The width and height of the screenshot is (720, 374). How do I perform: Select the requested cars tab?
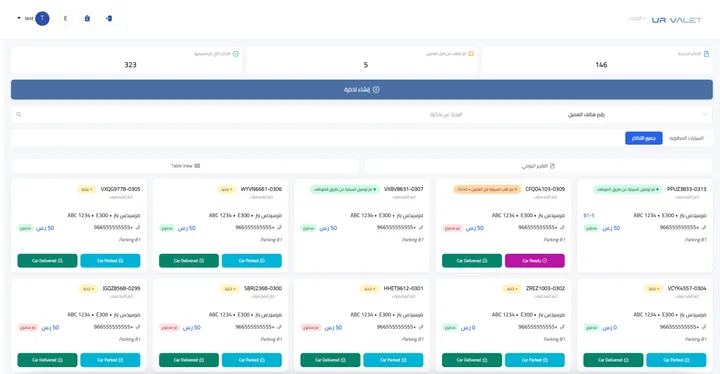(x=686, y=138)
